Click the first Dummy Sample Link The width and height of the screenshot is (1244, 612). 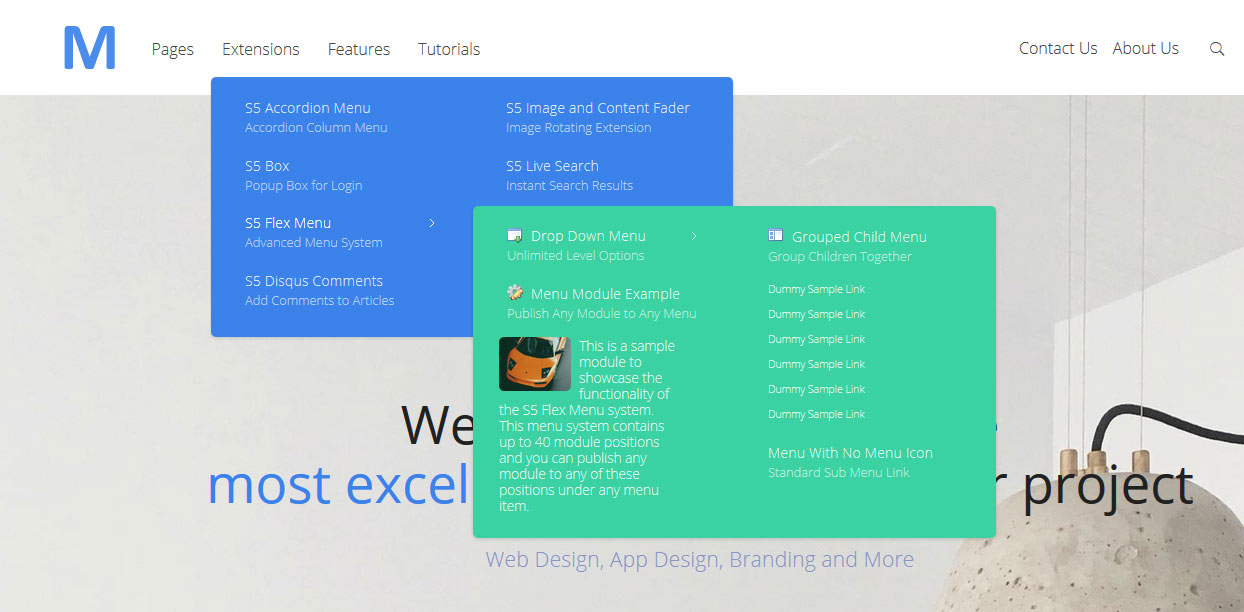tap(817, 289)
